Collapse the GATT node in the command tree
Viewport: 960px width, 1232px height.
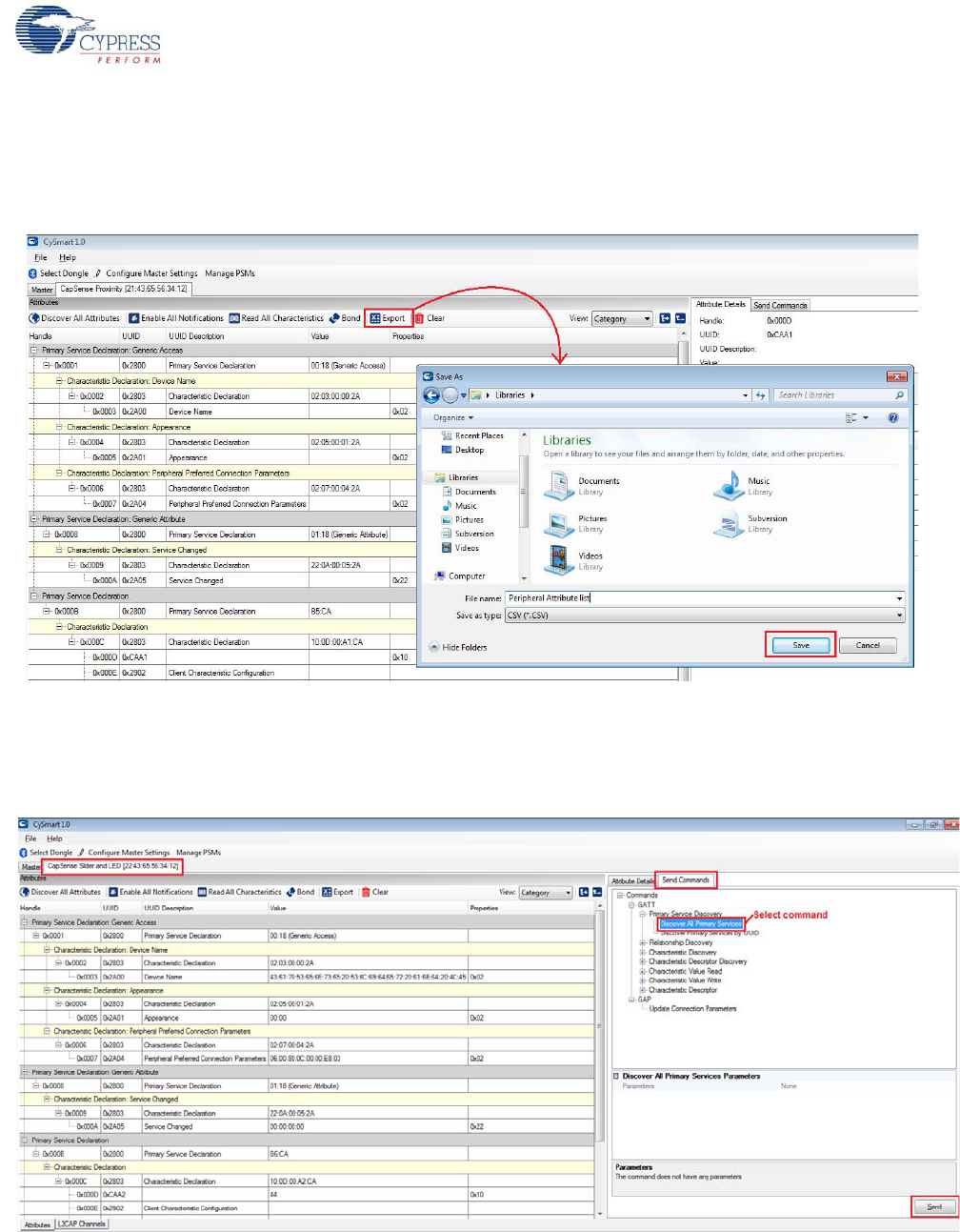pos(630,904)
